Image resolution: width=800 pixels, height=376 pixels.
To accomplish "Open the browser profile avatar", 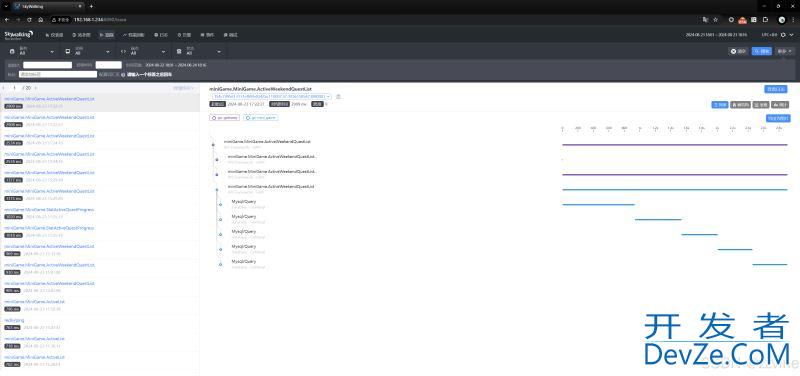I will [x=782, y=19].
